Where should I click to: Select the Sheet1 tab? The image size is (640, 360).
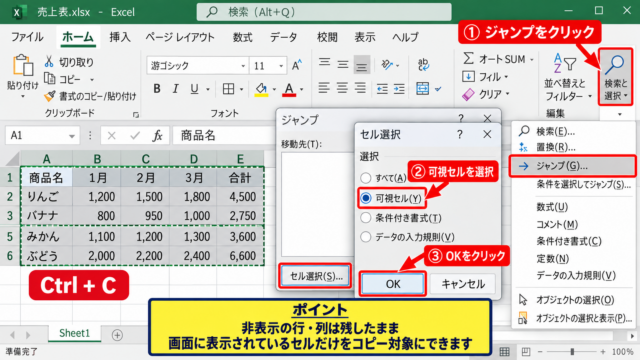[x=74, y=333]
